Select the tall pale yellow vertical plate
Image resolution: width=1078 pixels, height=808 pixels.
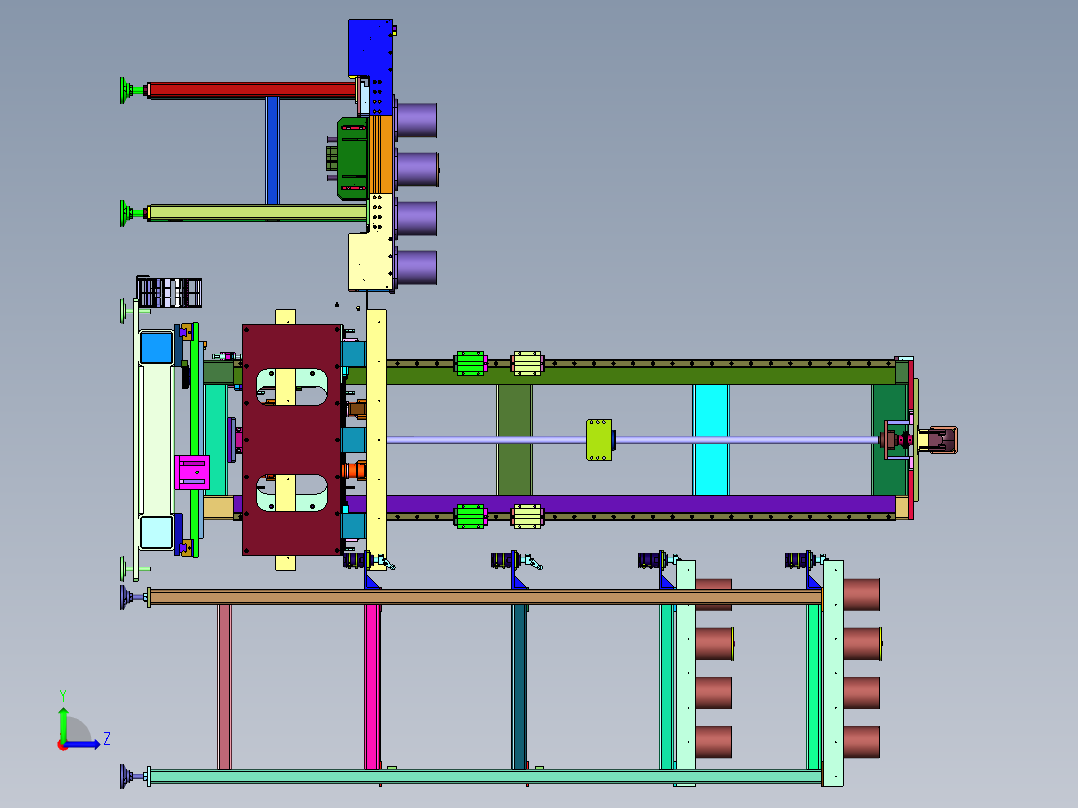(x=376, y=439)
